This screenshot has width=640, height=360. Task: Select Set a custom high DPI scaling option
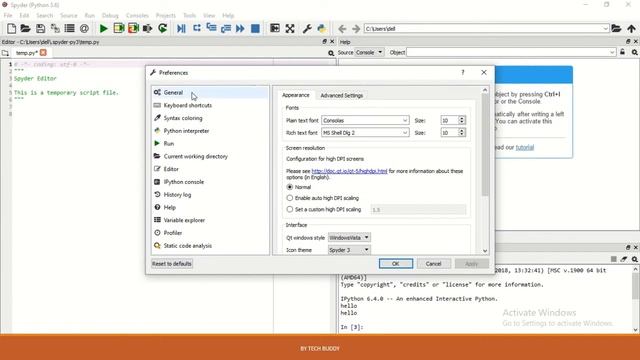click(x=290, y=209)
